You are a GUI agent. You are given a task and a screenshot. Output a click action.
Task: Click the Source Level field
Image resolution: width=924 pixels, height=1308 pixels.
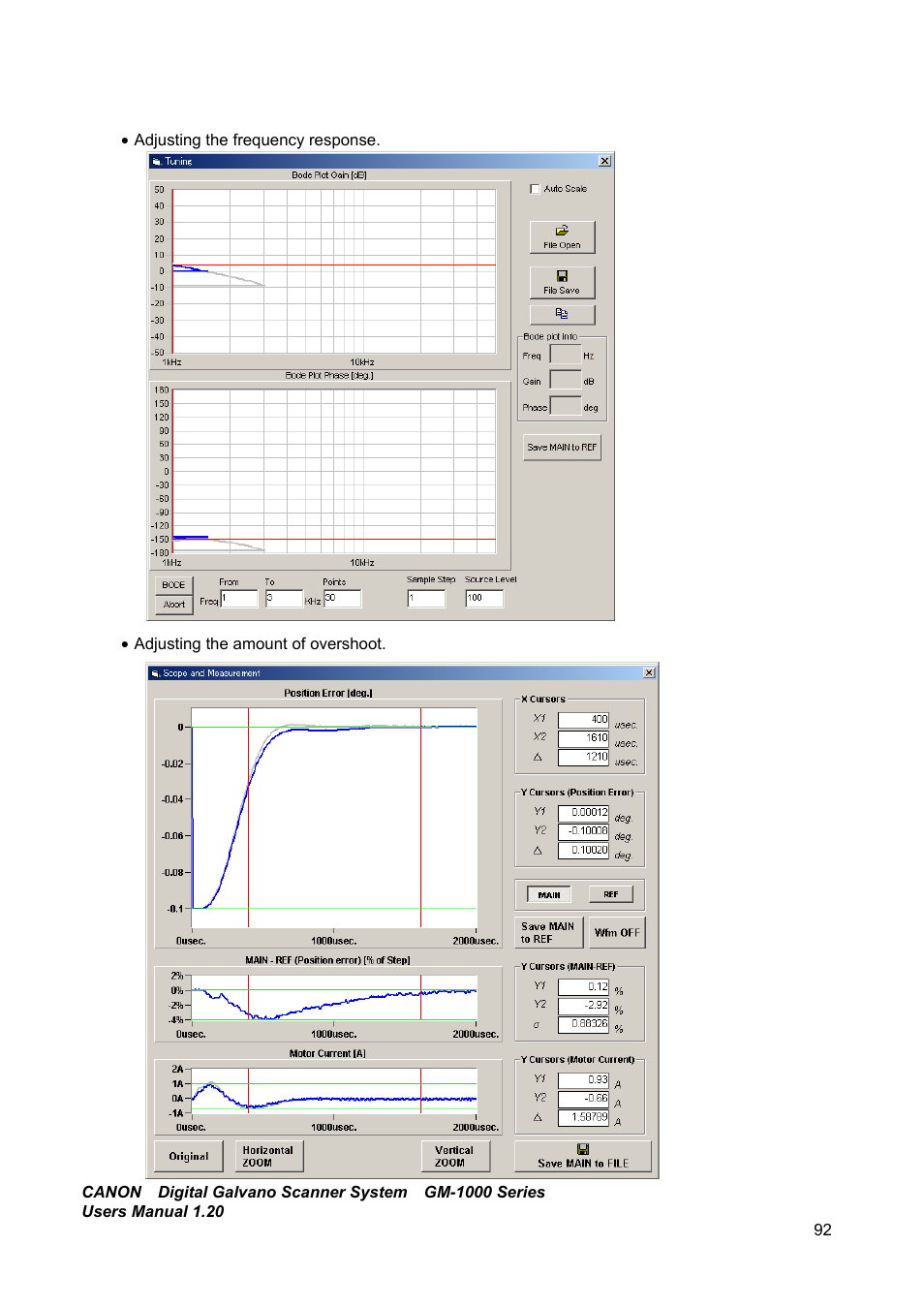click(484, 599)
